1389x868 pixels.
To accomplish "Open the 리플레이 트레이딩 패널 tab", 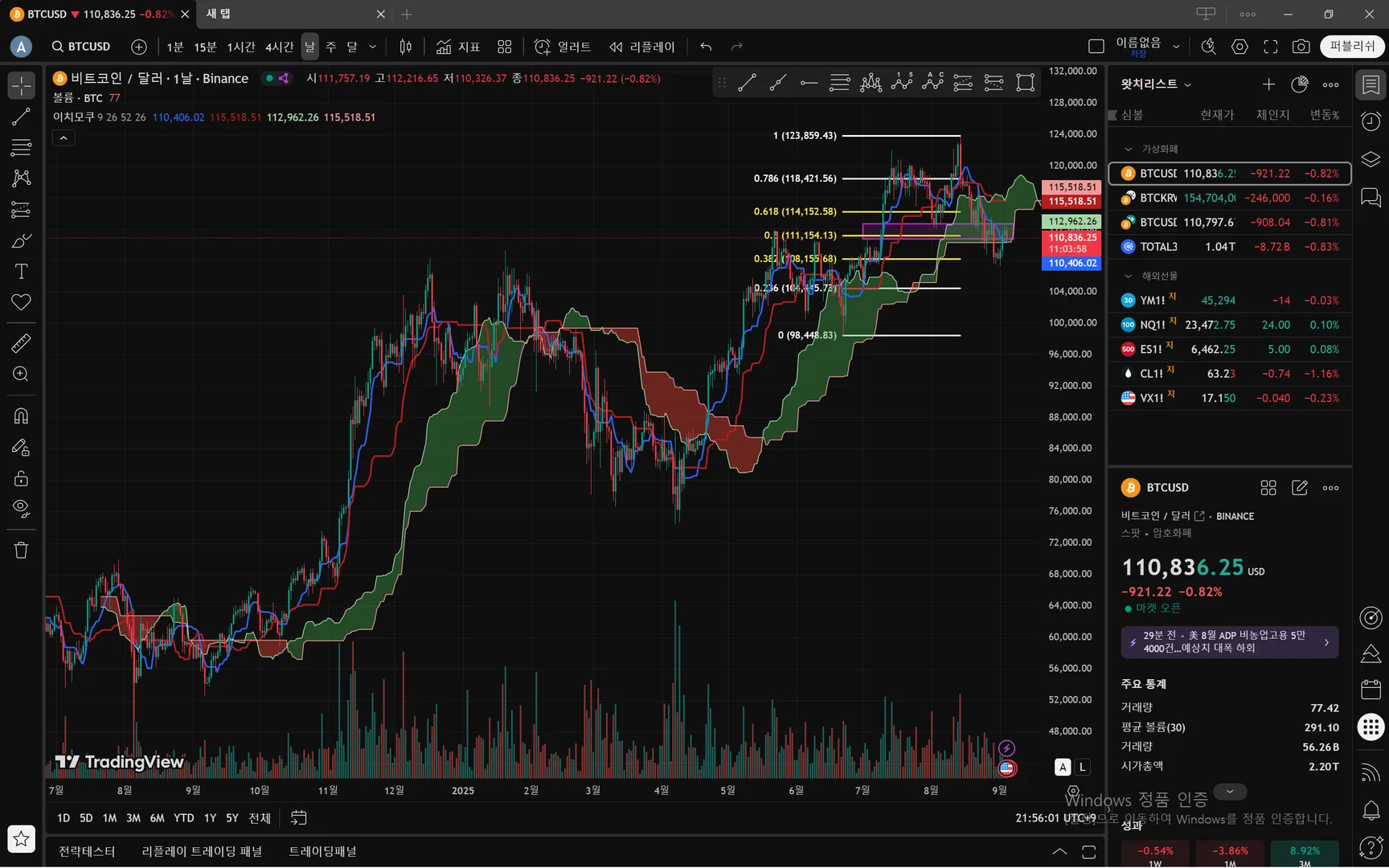I will 202,851.
